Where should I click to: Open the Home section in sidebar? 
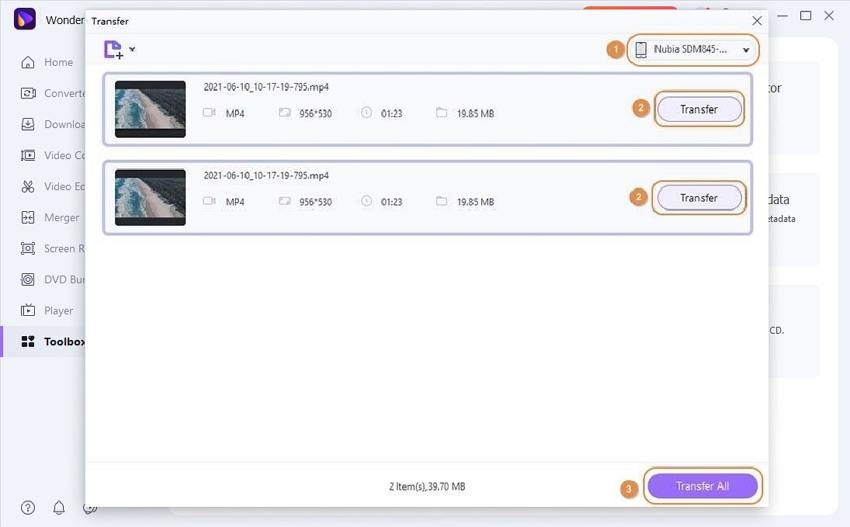tap(47, 62)
